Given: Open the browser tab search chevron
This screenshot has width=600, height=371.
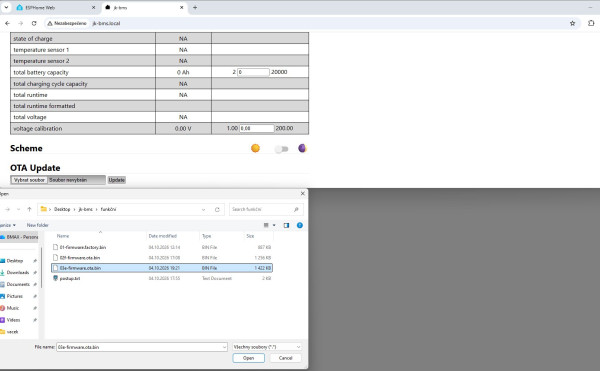Looking at the screenshot, I should point(6,7).
